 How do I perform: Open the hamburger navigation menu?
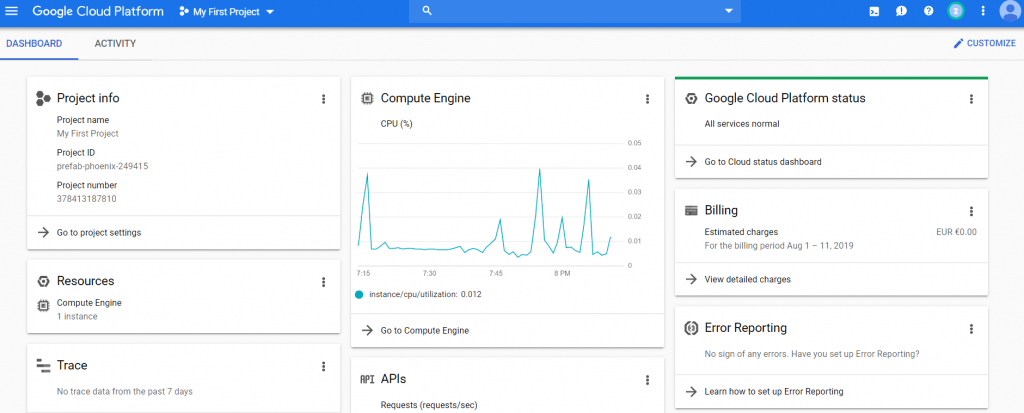pyautogui.click(x=12, y=12)
